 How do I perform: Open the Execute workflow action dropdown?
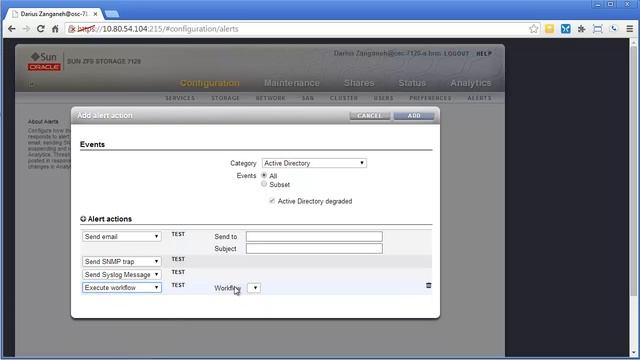pos(121,287)
